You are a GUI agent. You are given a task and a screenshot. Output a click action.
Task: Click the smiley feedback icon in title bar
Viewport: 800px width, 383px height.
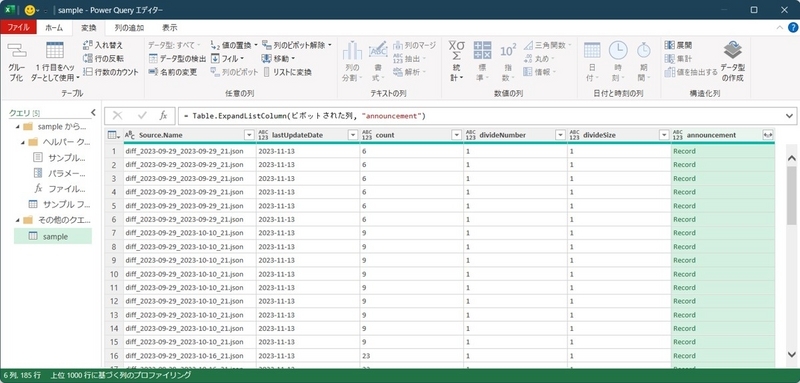tap(30, 10)
